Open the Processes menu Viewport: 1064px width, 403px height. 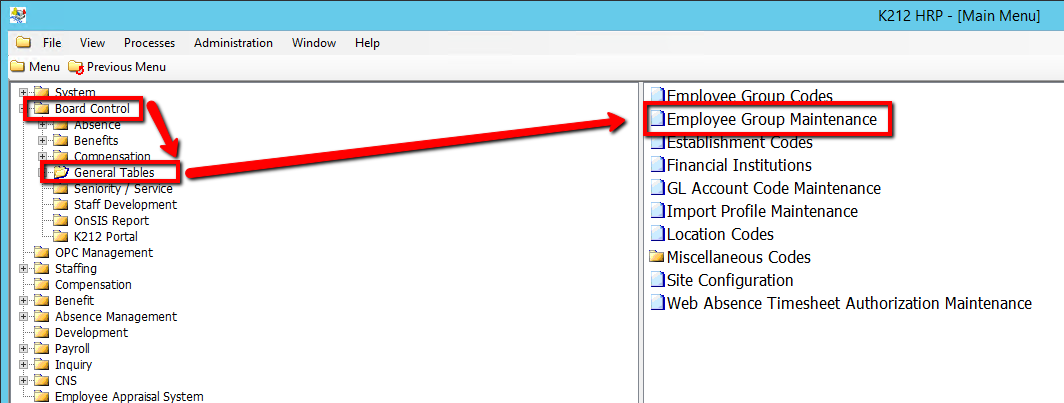coord(149,43)
